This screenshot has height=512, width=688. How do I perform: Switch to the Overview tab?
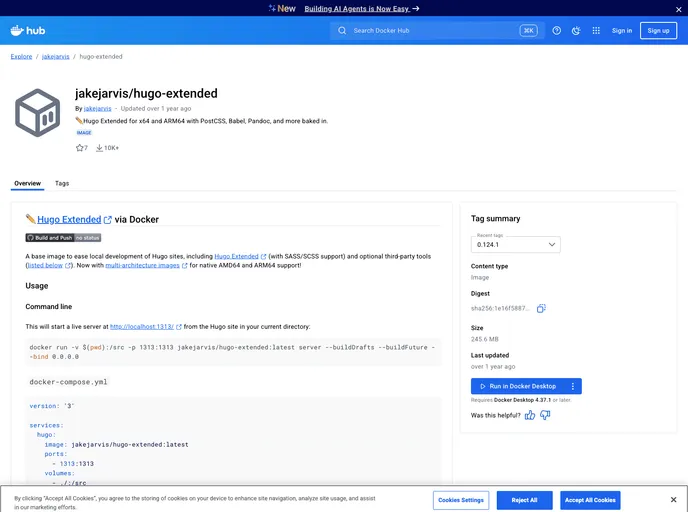(x=27, y=183)
